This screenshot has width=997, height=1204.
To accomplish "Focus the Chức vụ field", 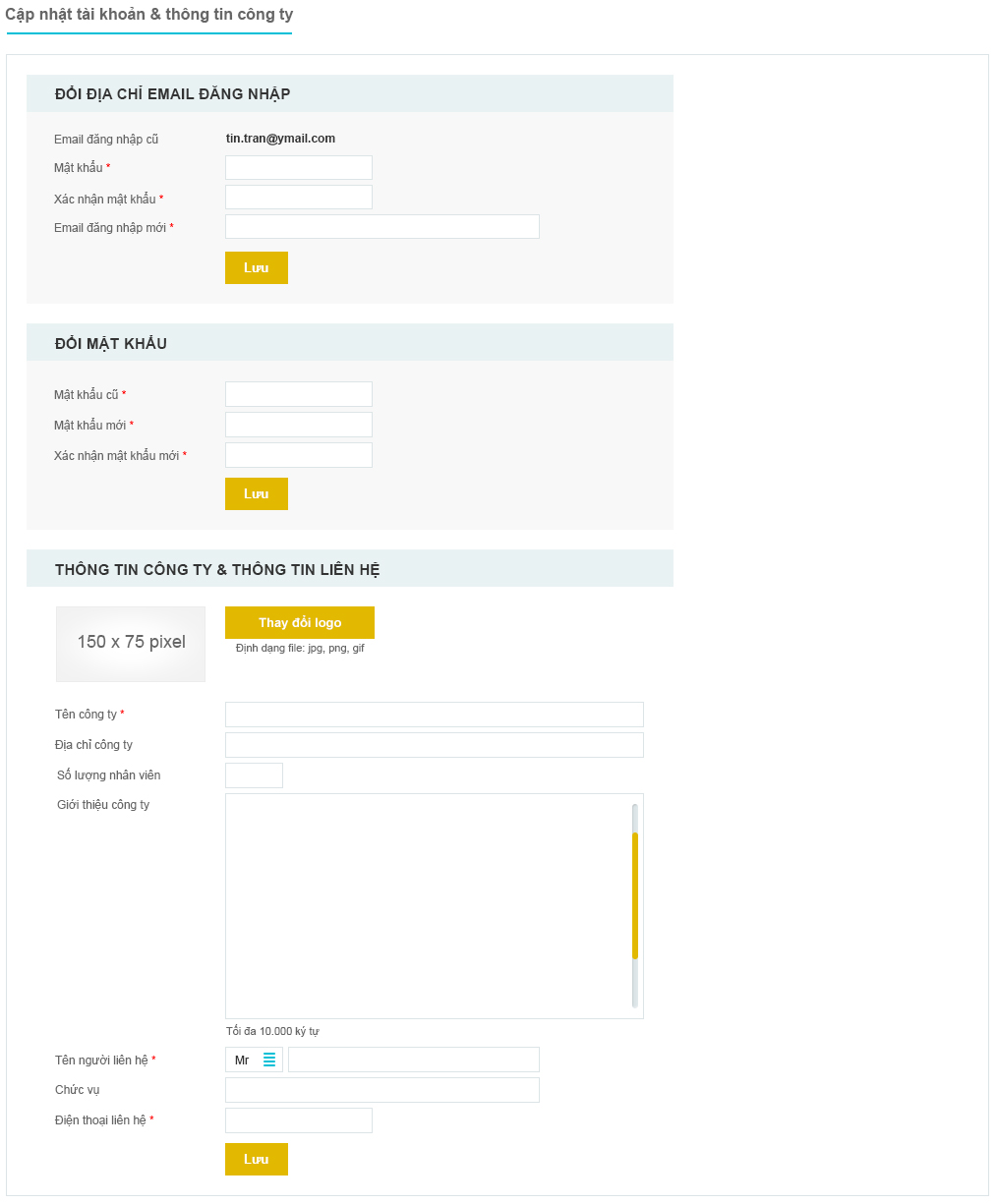I will pos(382,1090).
